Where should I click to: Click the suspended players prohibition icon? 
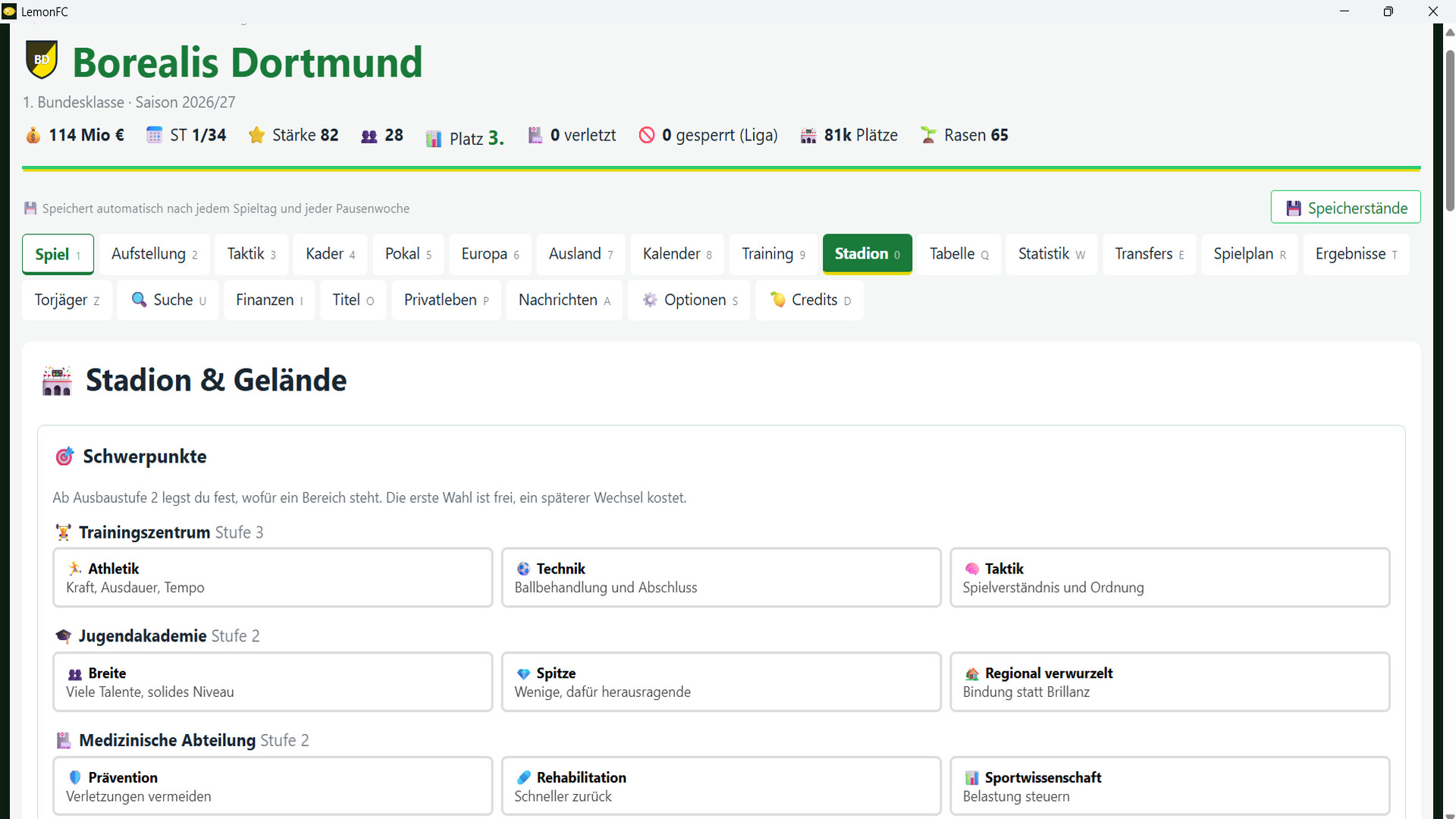tap(647, 136)
